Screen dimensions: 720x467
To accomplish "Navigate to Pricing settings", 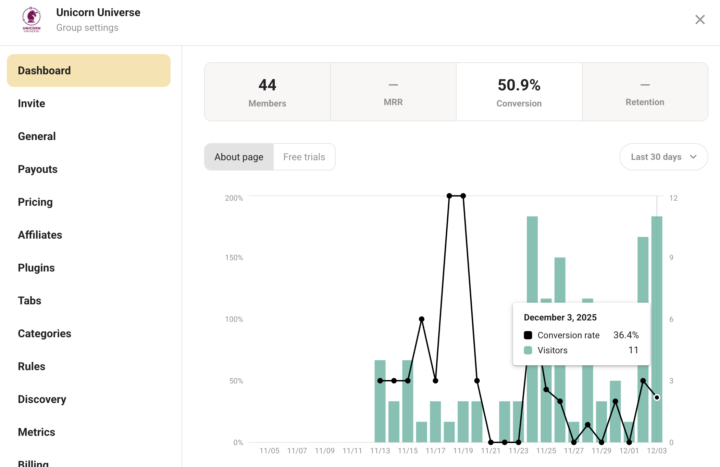I will coord(35,202).
